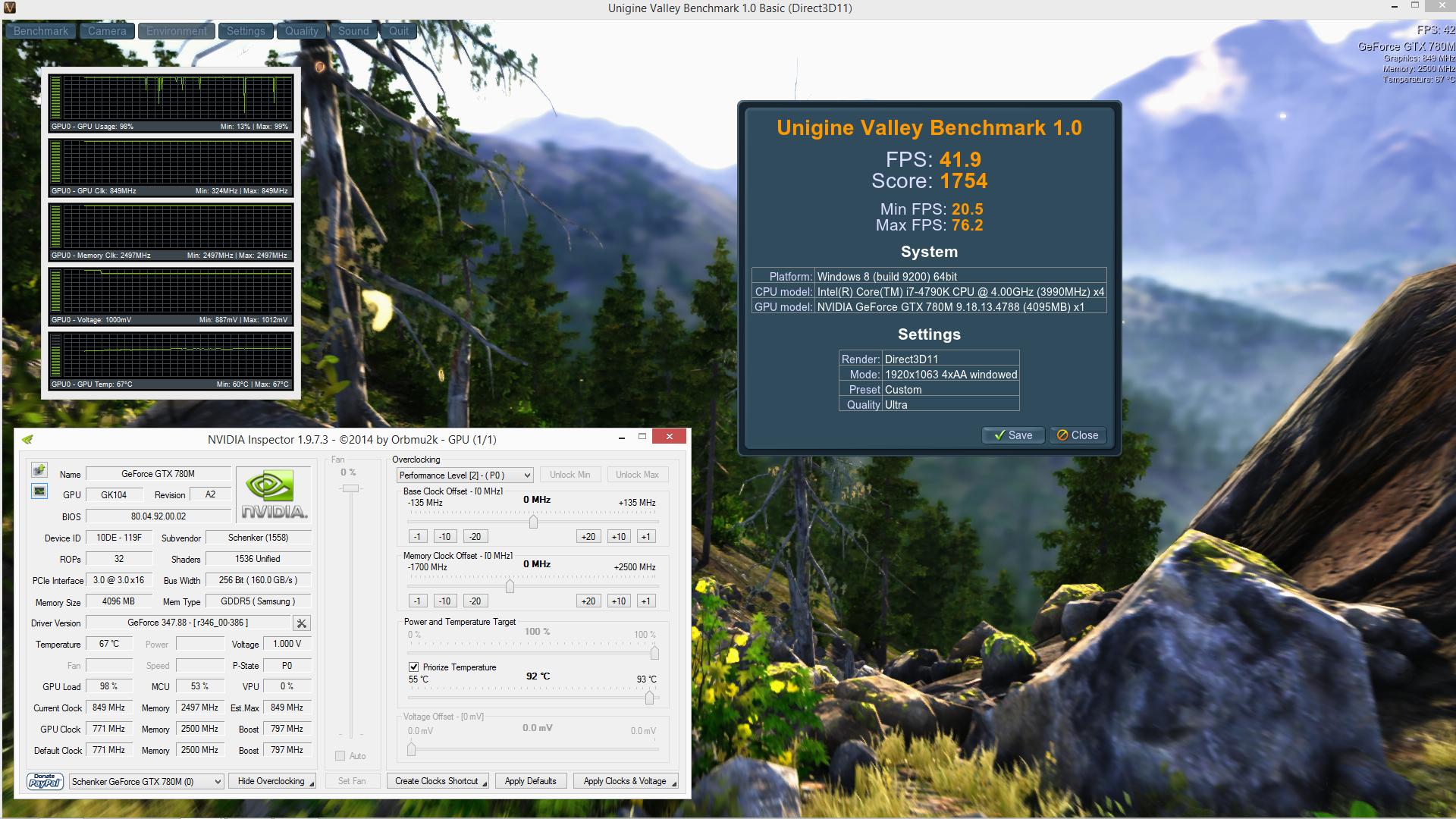The height and width of the screenshot is (819, 1456).
Task: Close the NVIDIA Inspector window
Action: click(x=670, y=436)
